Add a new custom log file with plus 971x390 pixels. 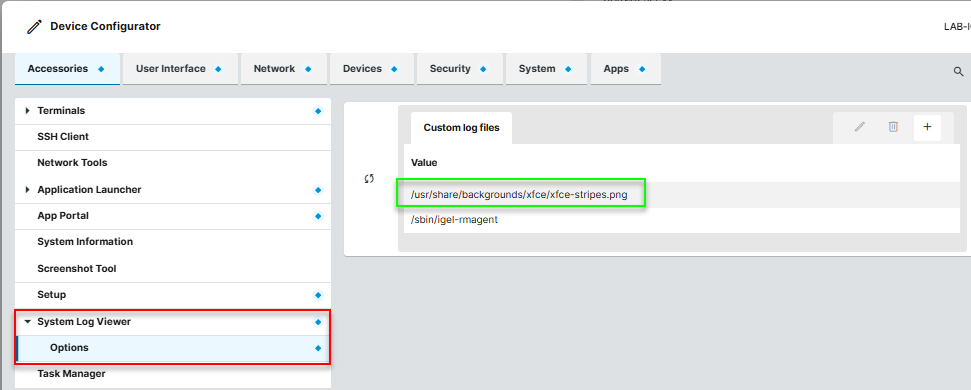(x=927, y=127)
